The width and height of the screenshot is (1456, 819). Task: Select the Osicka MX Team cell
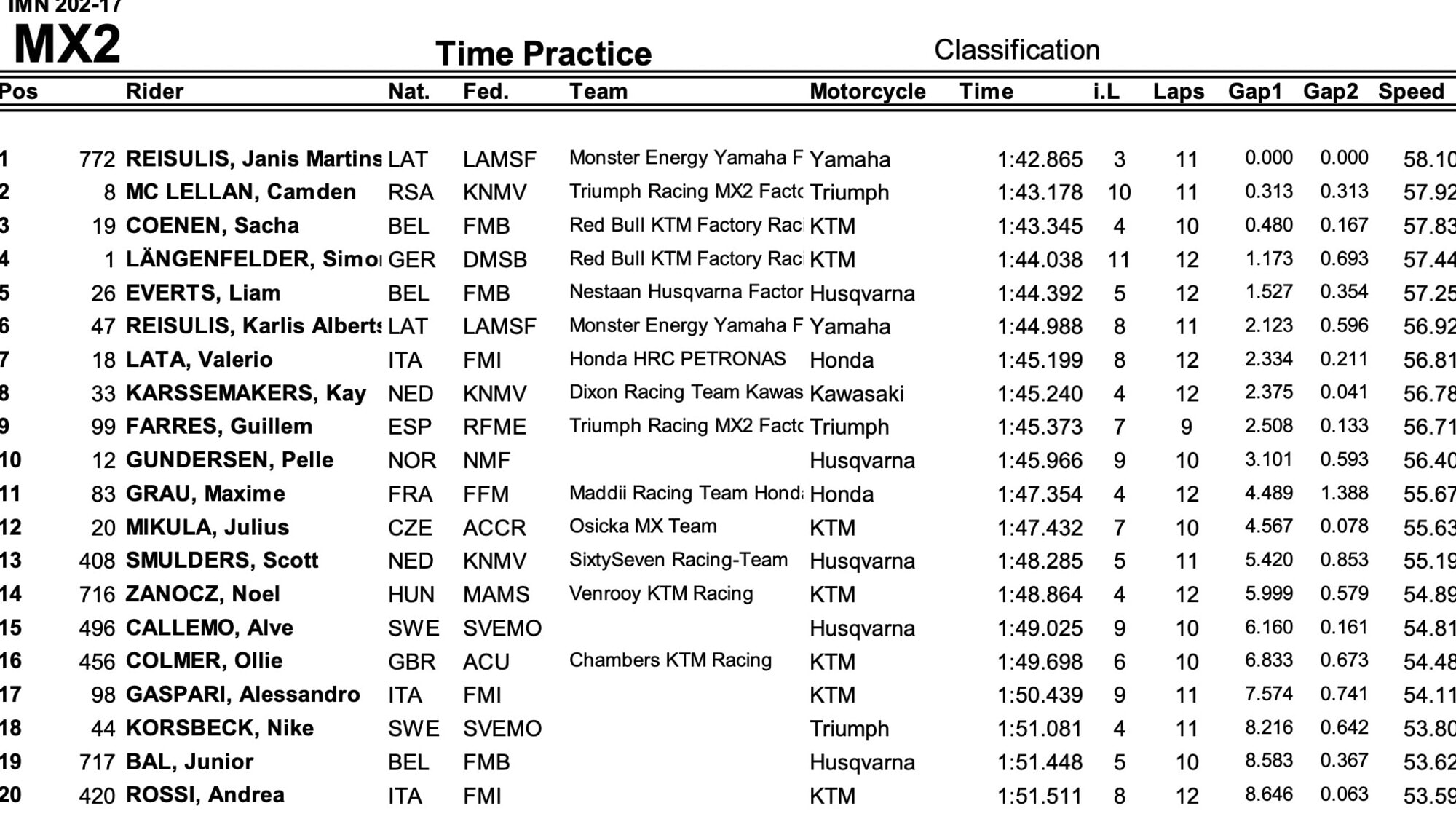[643, 526]
